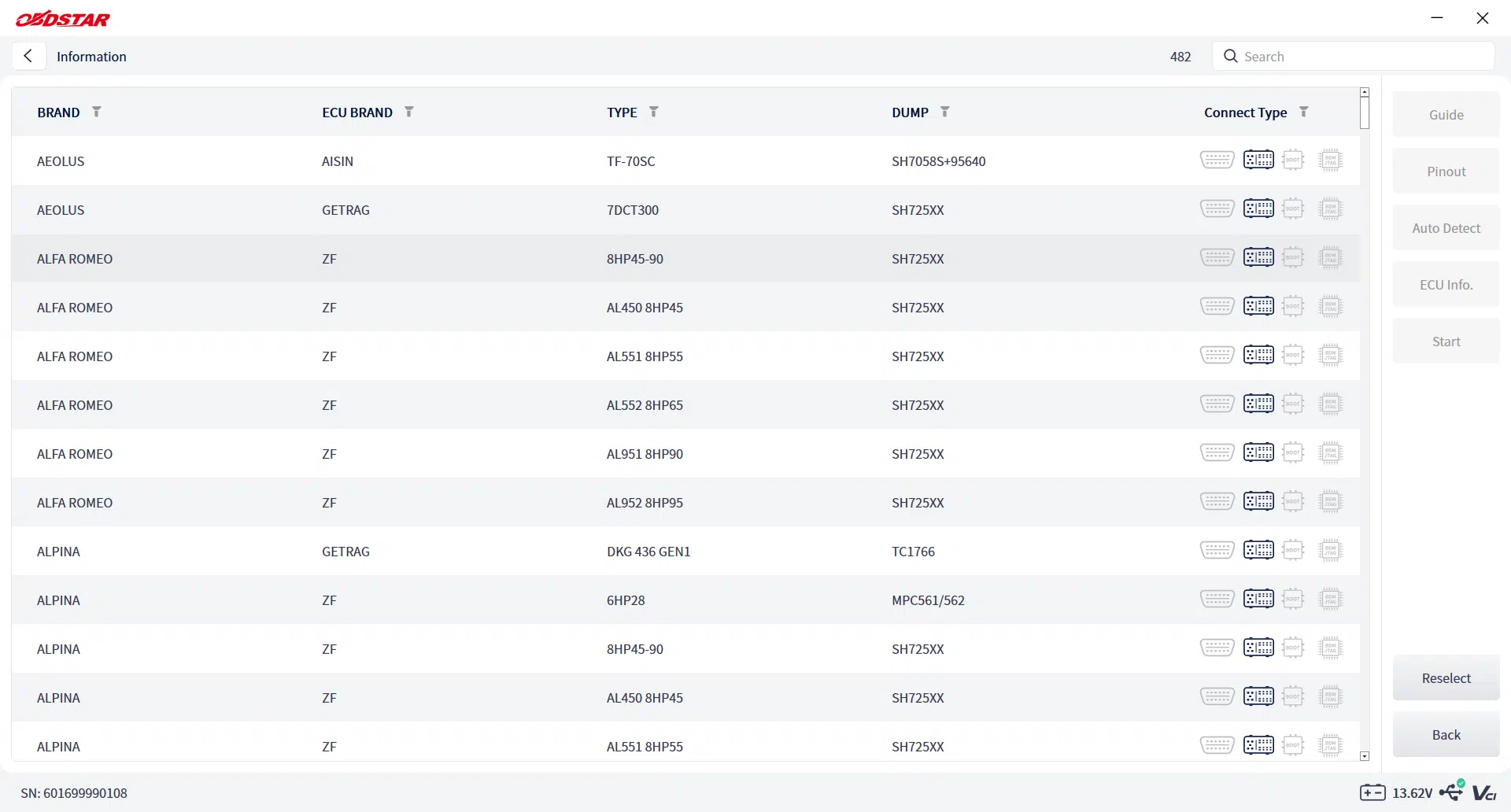Screen dimensions: 1511x812
Task: Choose the BOOT icon for AL952 8HP95
Action: coord(1293,501)
